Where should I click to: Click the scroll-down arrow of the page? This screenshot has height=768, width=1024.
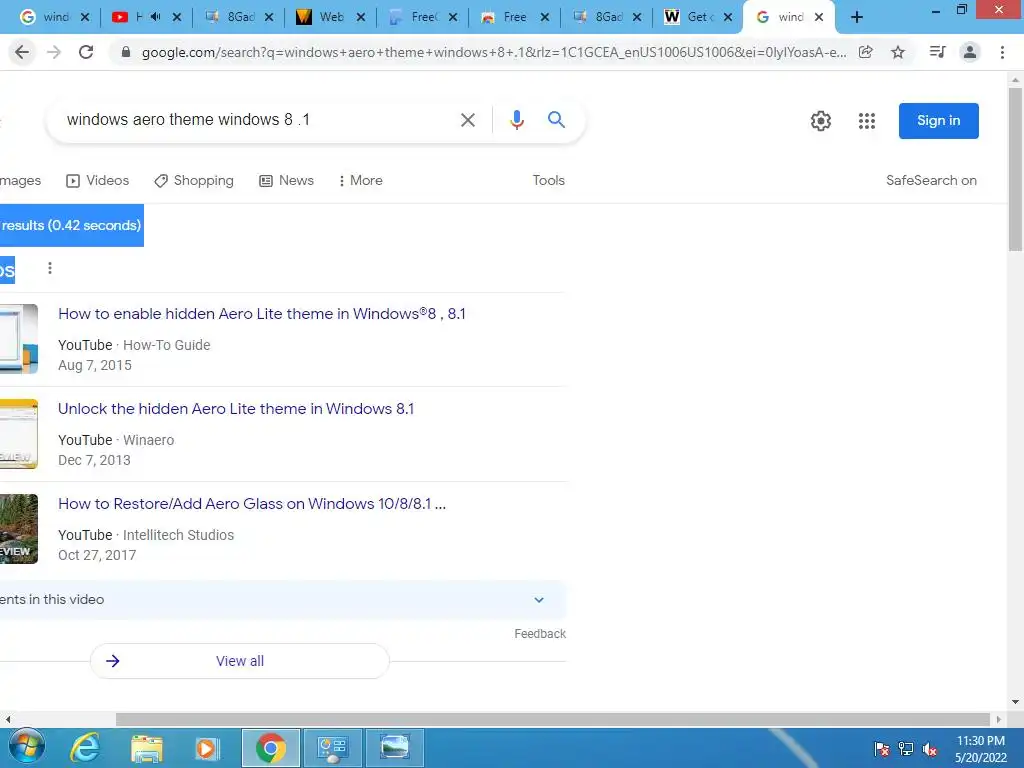1015,703
